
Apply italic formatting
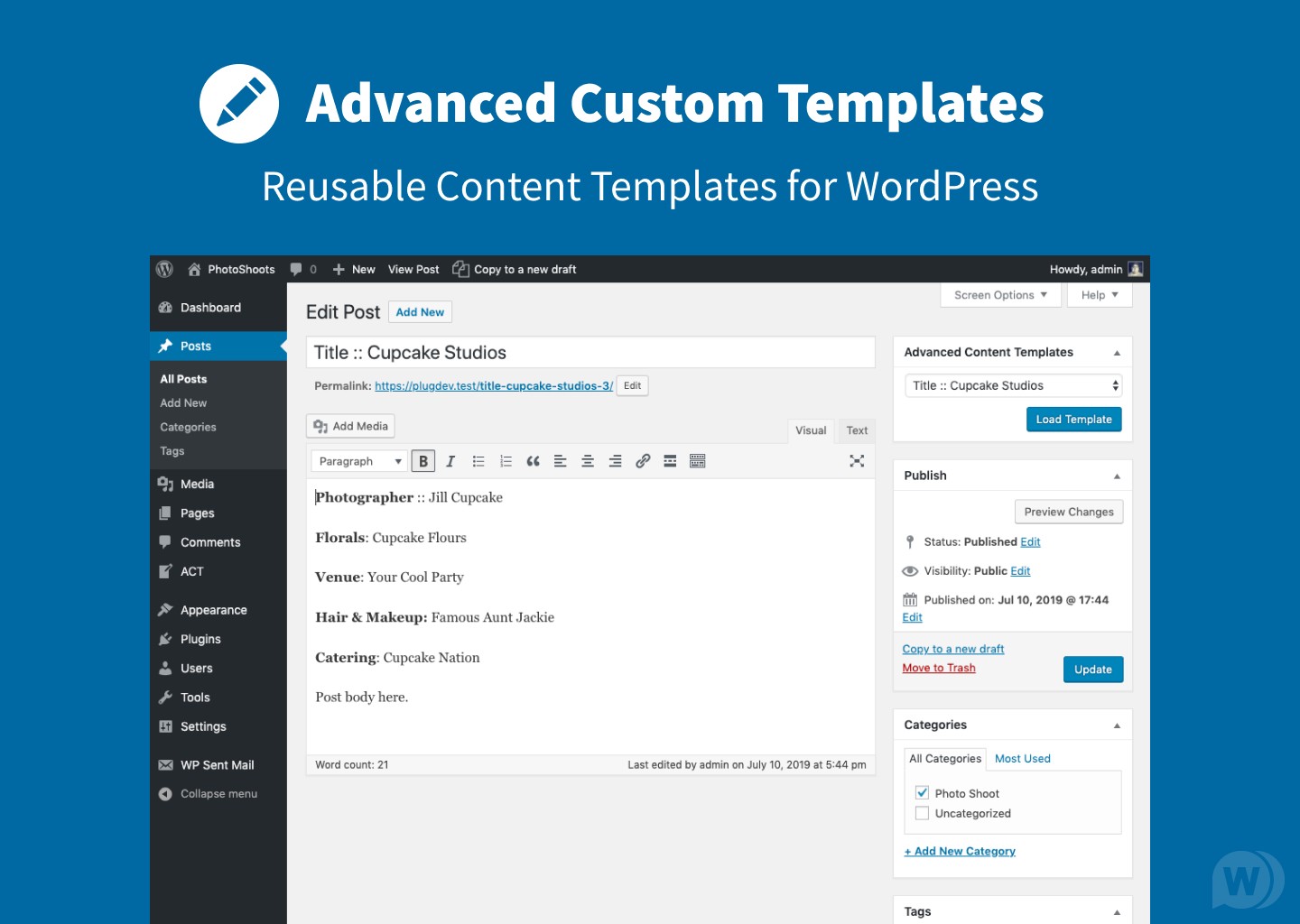tap(450, 460)
